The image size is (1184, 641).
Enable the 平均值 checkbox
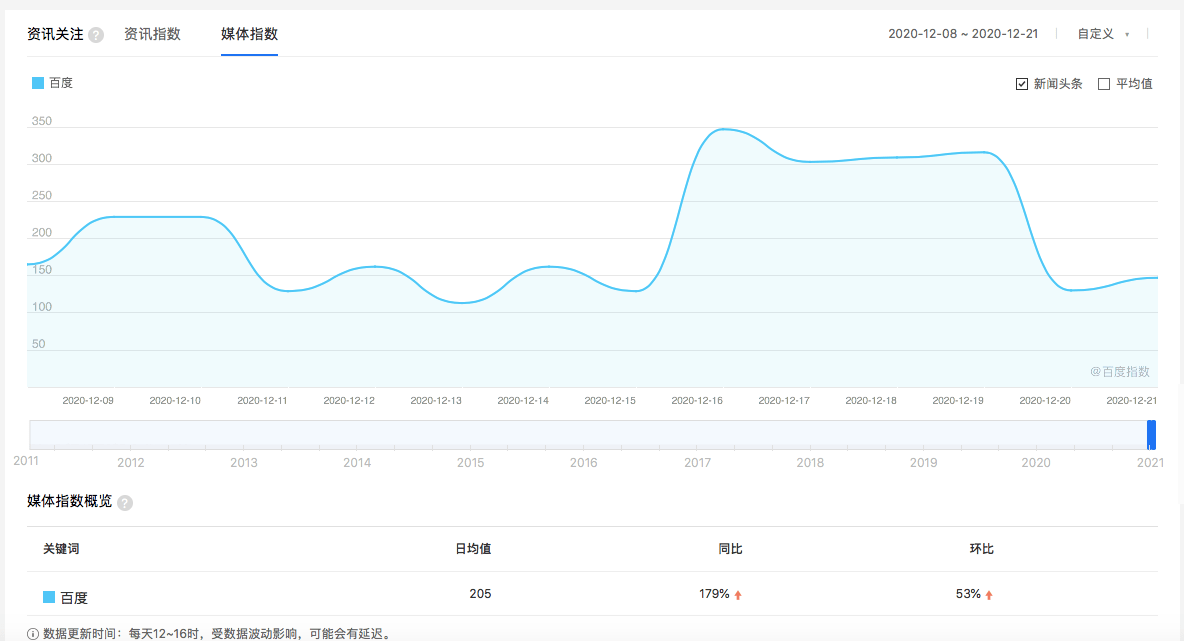1104,84
